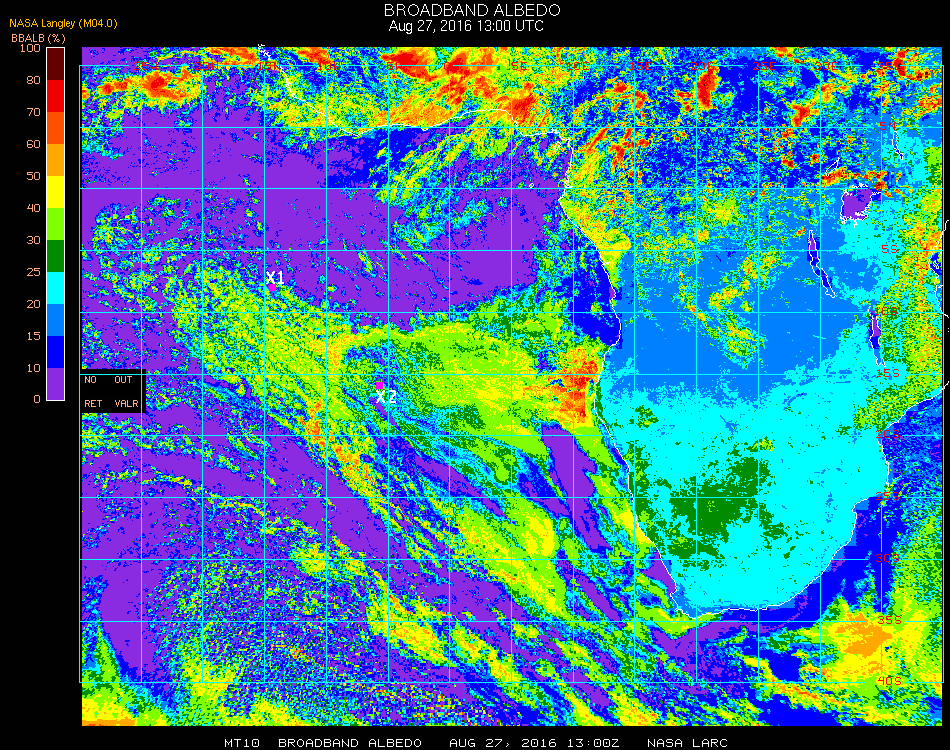Click the 'NO' label in black box
The height and width of the screenshot is (750, 950).
90,380
